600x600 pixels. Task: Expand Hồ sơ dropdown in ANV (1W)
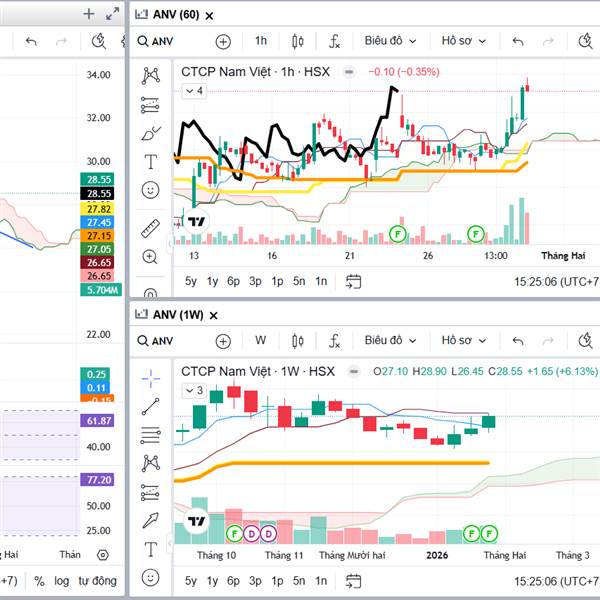coord(464,340)
